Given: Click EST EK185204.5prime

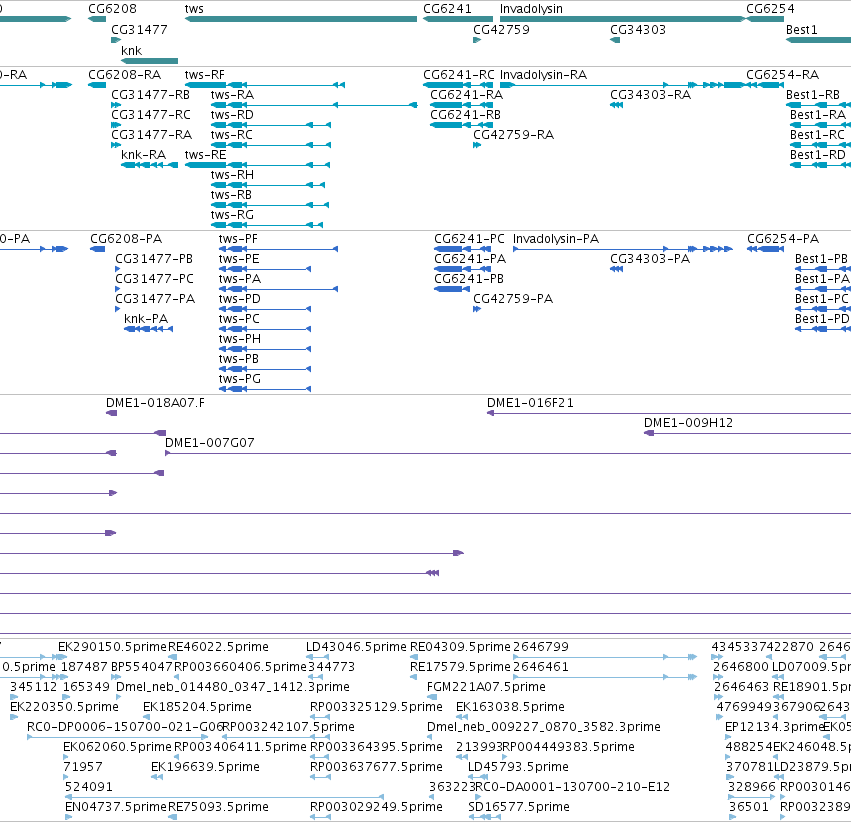Looking at the screenshot, I should [x=197, y=706].
